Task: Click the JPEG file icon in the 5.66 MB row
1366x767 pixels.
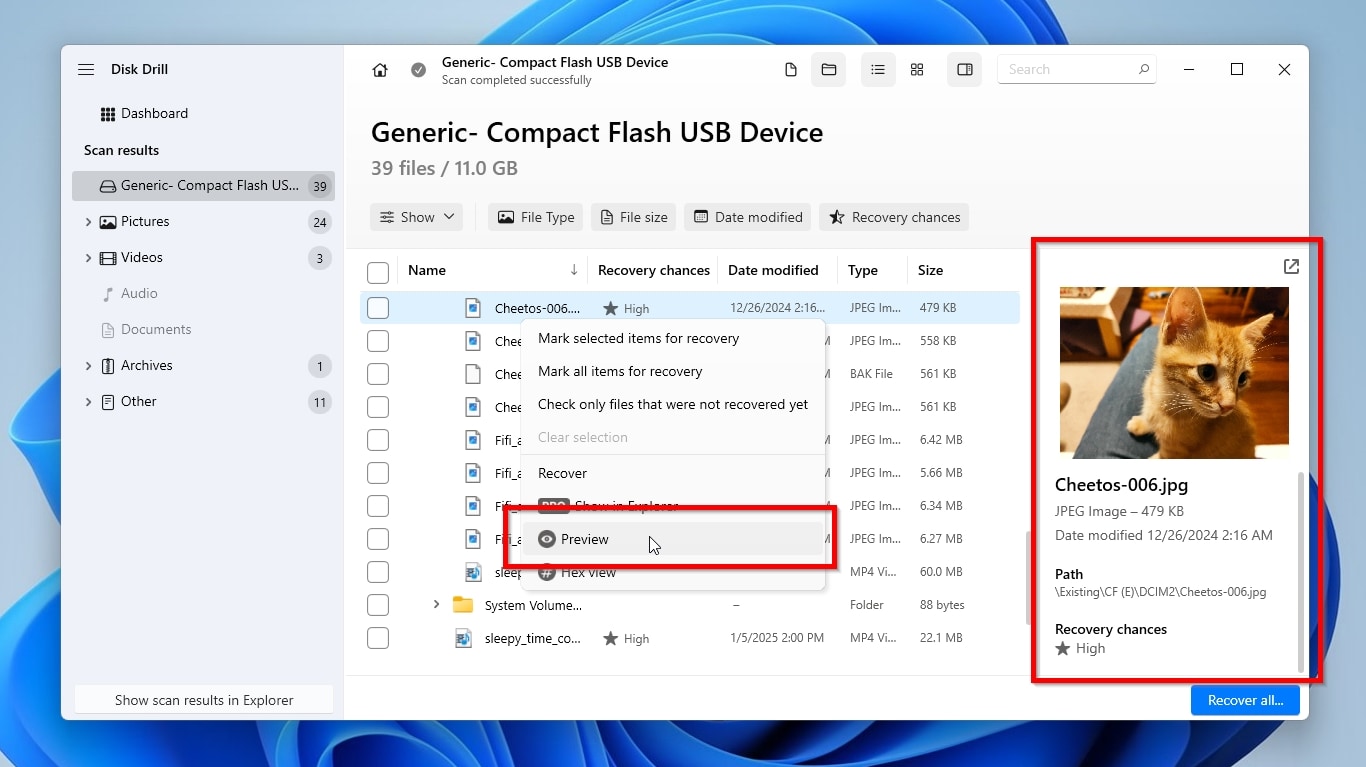Action: (473, 473)
